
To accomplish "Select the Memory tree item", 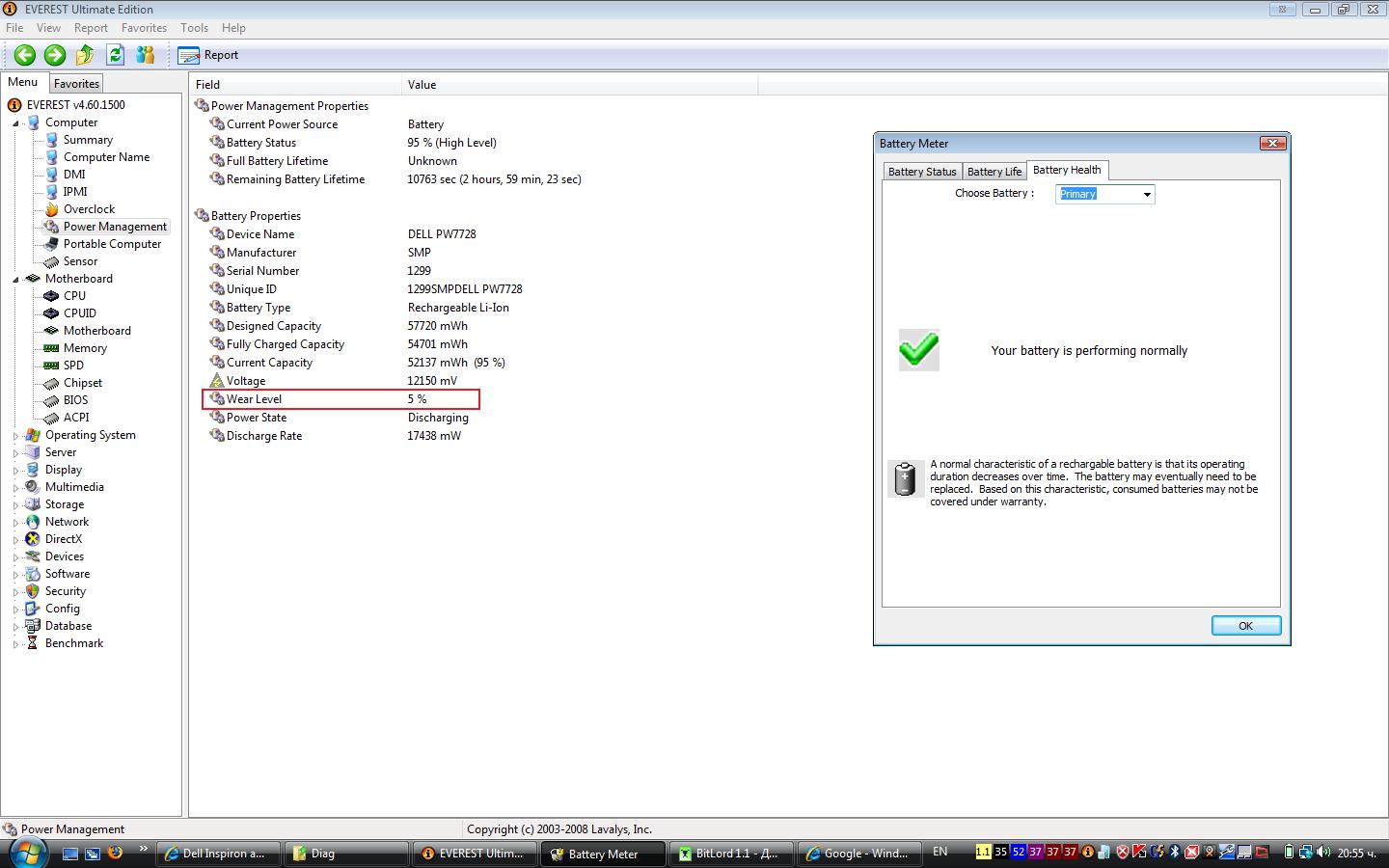I will pyautogui.click(x=85, y=348).
